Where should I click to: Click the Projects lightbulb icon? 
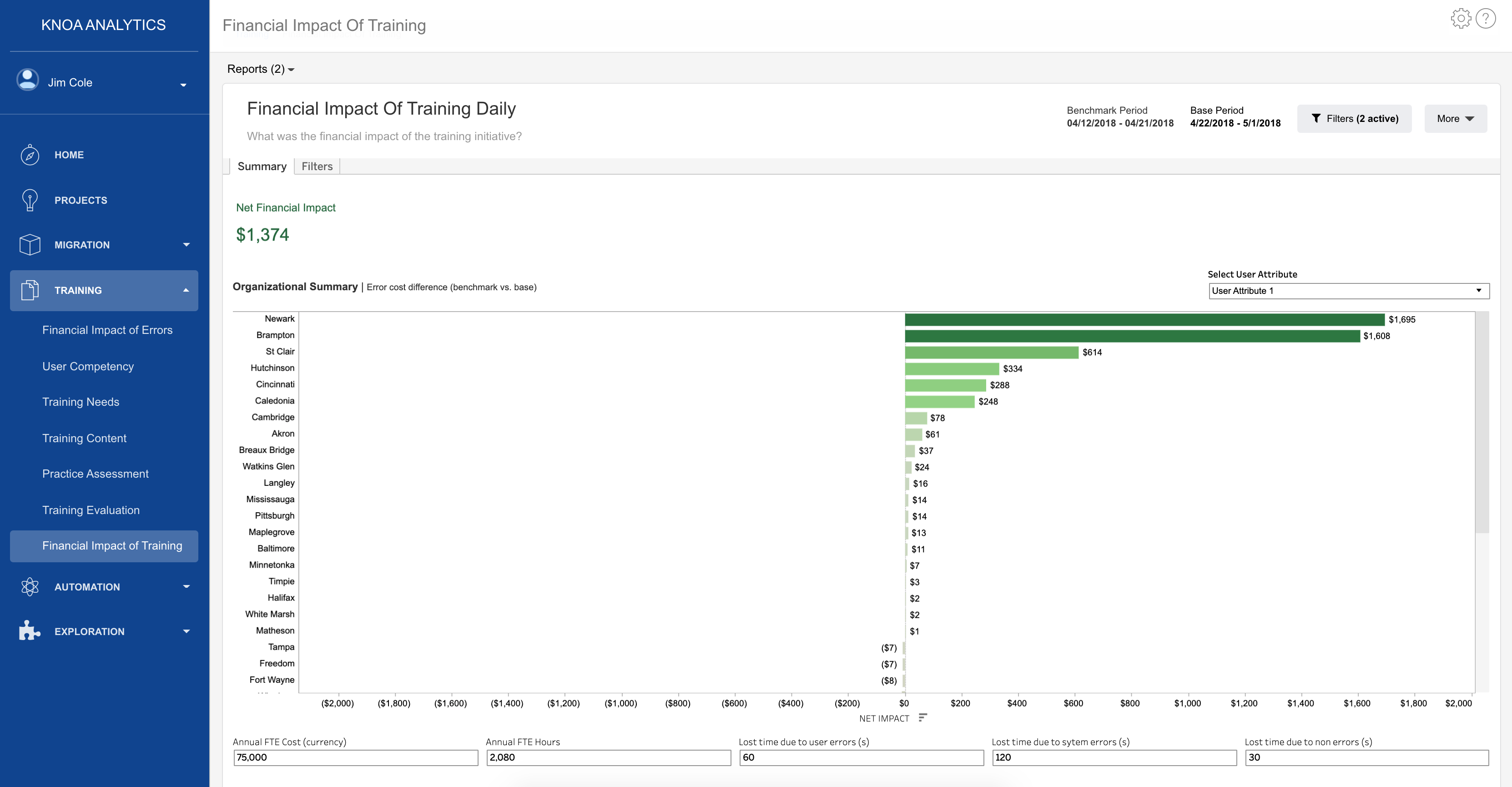click(x=30, y=200)
